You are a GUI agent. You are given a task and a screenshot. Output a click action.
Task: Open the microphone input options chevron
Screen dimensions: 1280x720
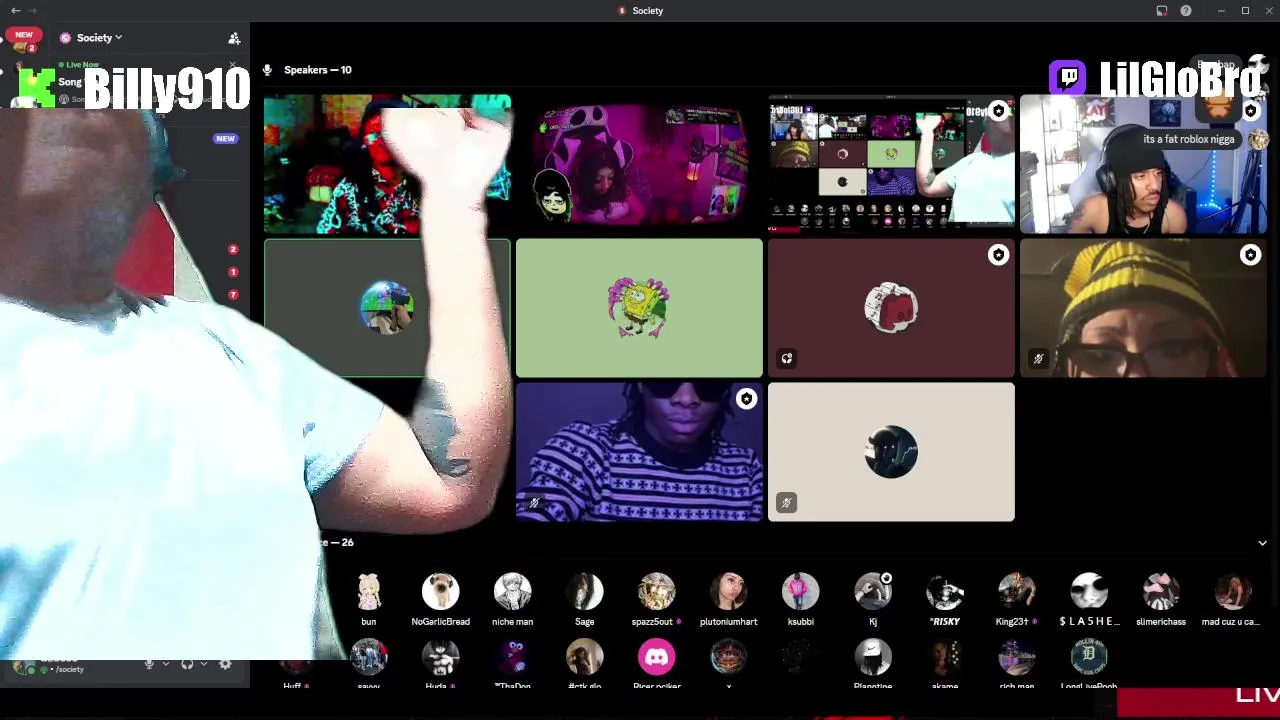click(166, 664)
